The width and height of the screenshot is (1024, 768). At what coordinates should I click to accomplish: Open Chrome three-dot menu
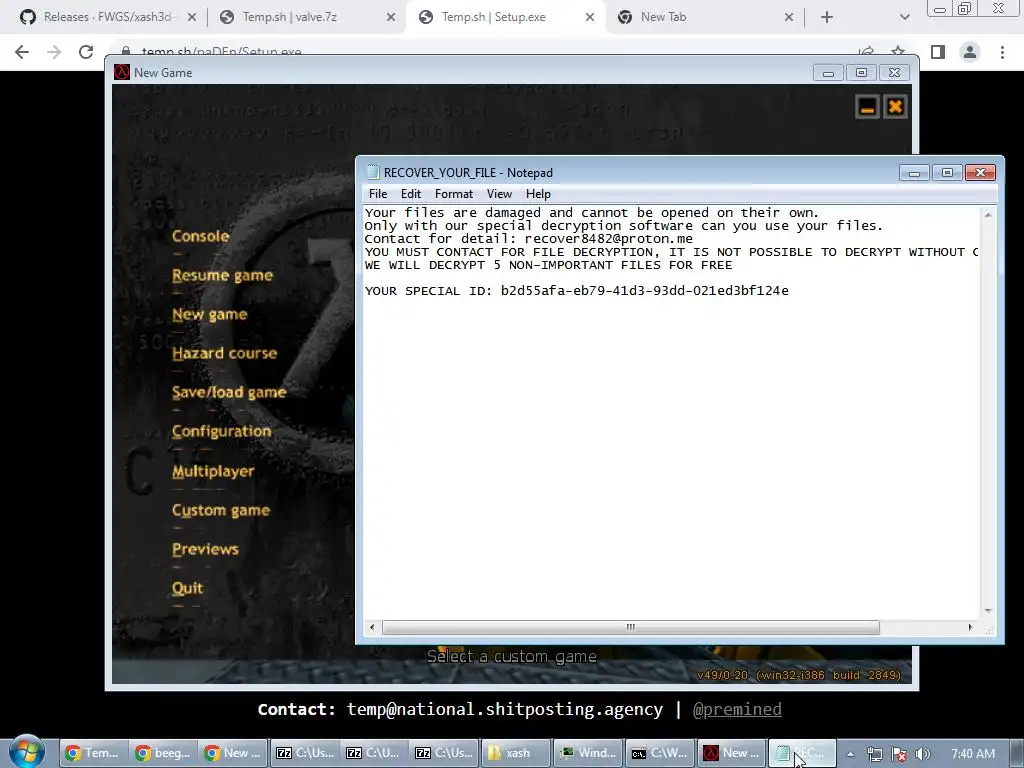1002,52
